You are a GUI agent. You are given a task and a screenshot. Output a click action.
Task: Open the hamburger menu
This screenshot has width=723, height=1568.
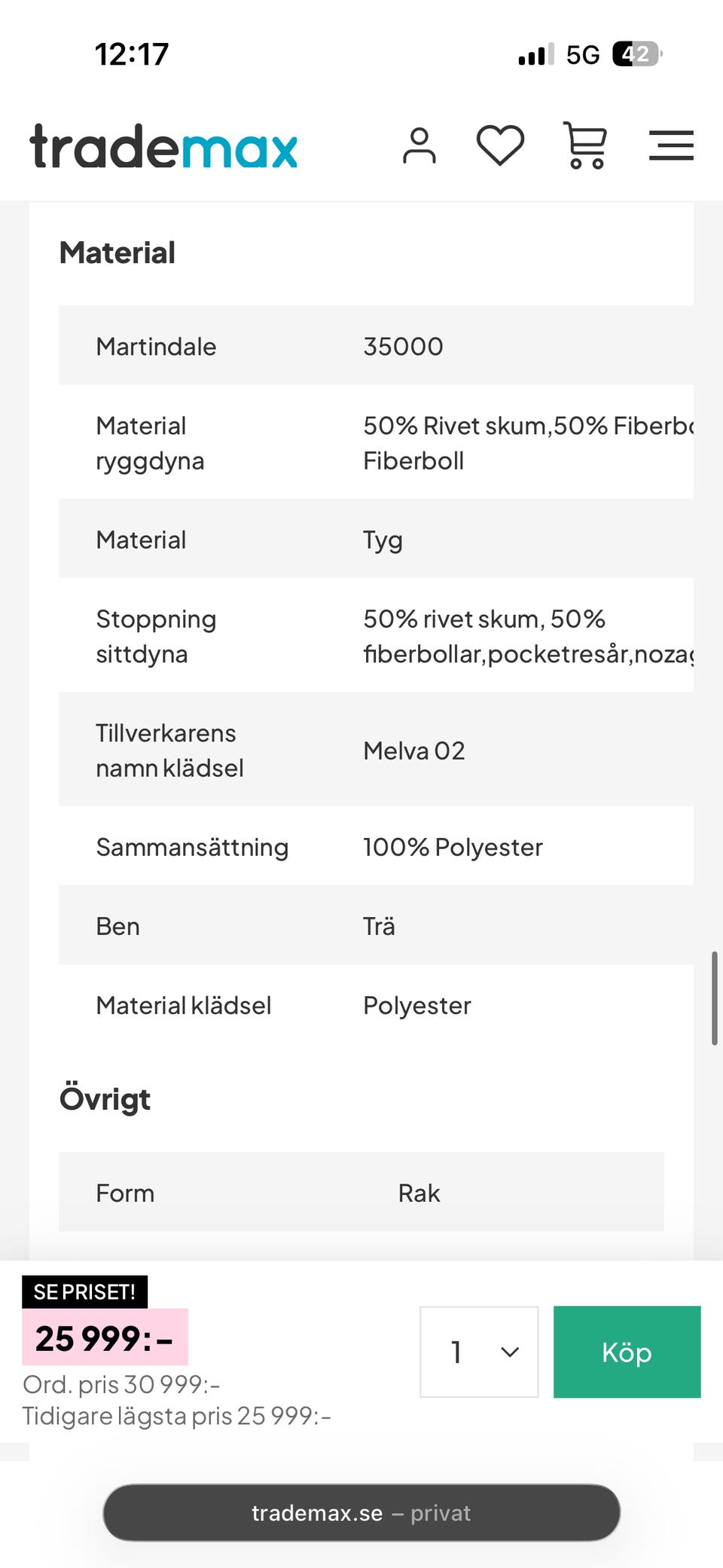pos(671,145)
